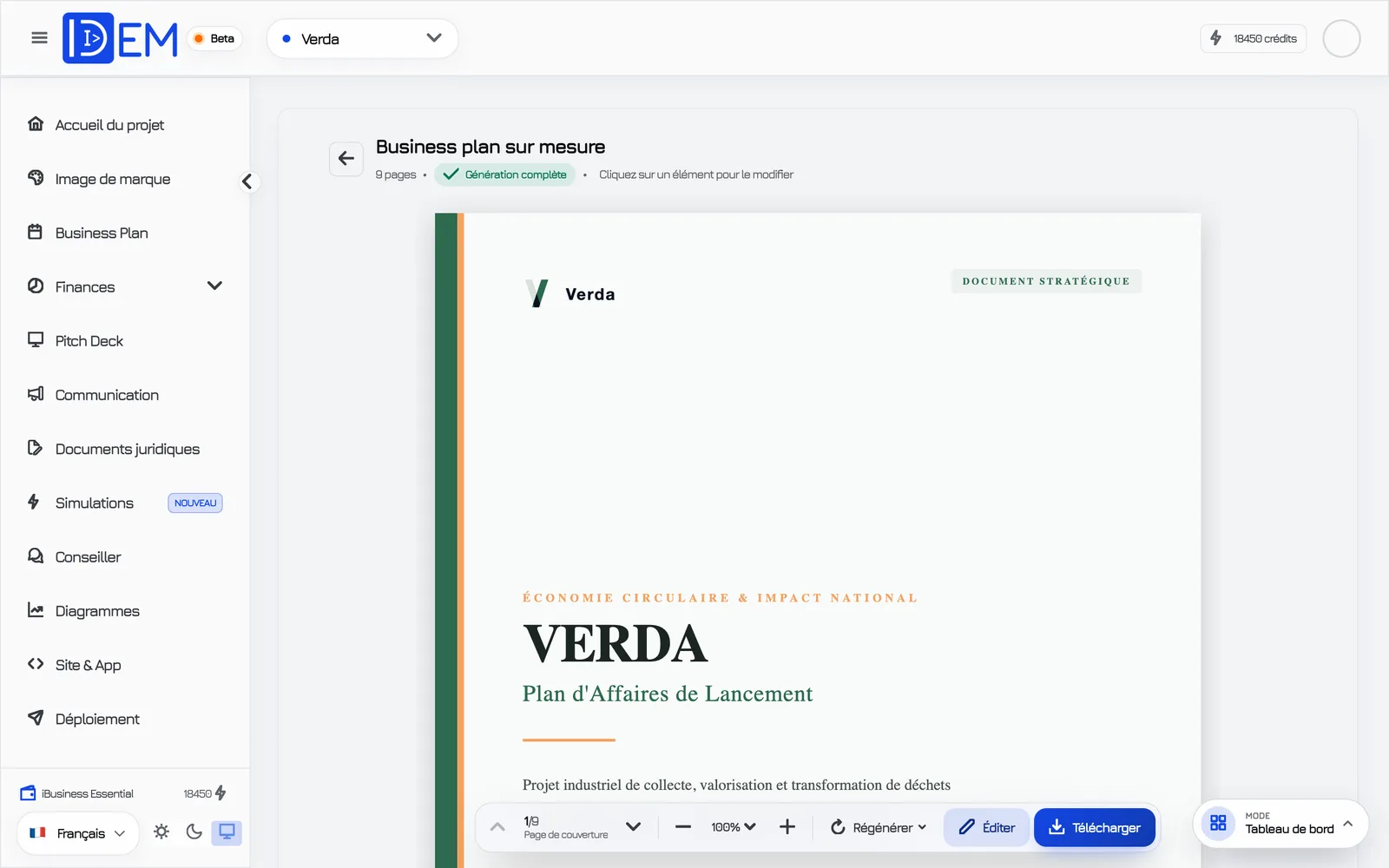
Task: Click the Beta badge
Action: coord(214,38)
